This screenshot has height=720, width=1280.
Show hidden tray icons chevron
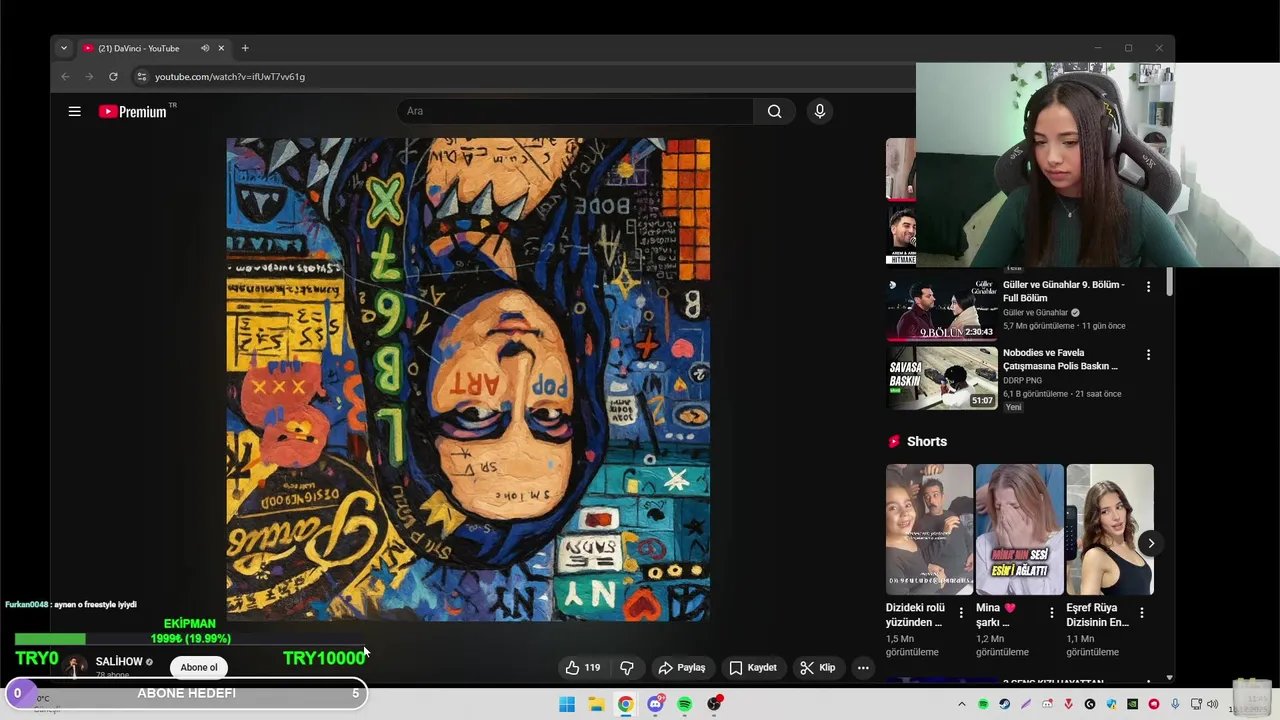[962, 704]
